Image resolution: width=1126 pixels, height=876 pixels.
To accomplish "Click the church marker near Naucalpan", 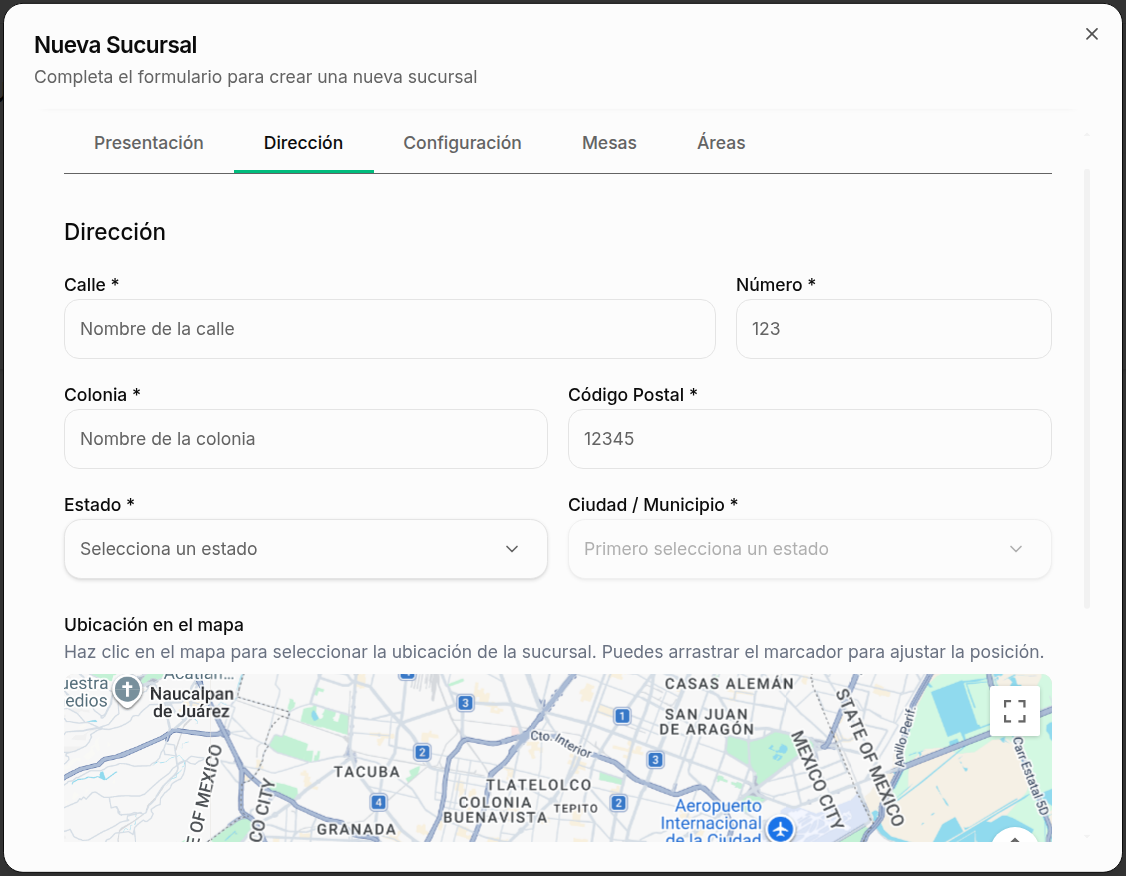I will click(127, 689).
